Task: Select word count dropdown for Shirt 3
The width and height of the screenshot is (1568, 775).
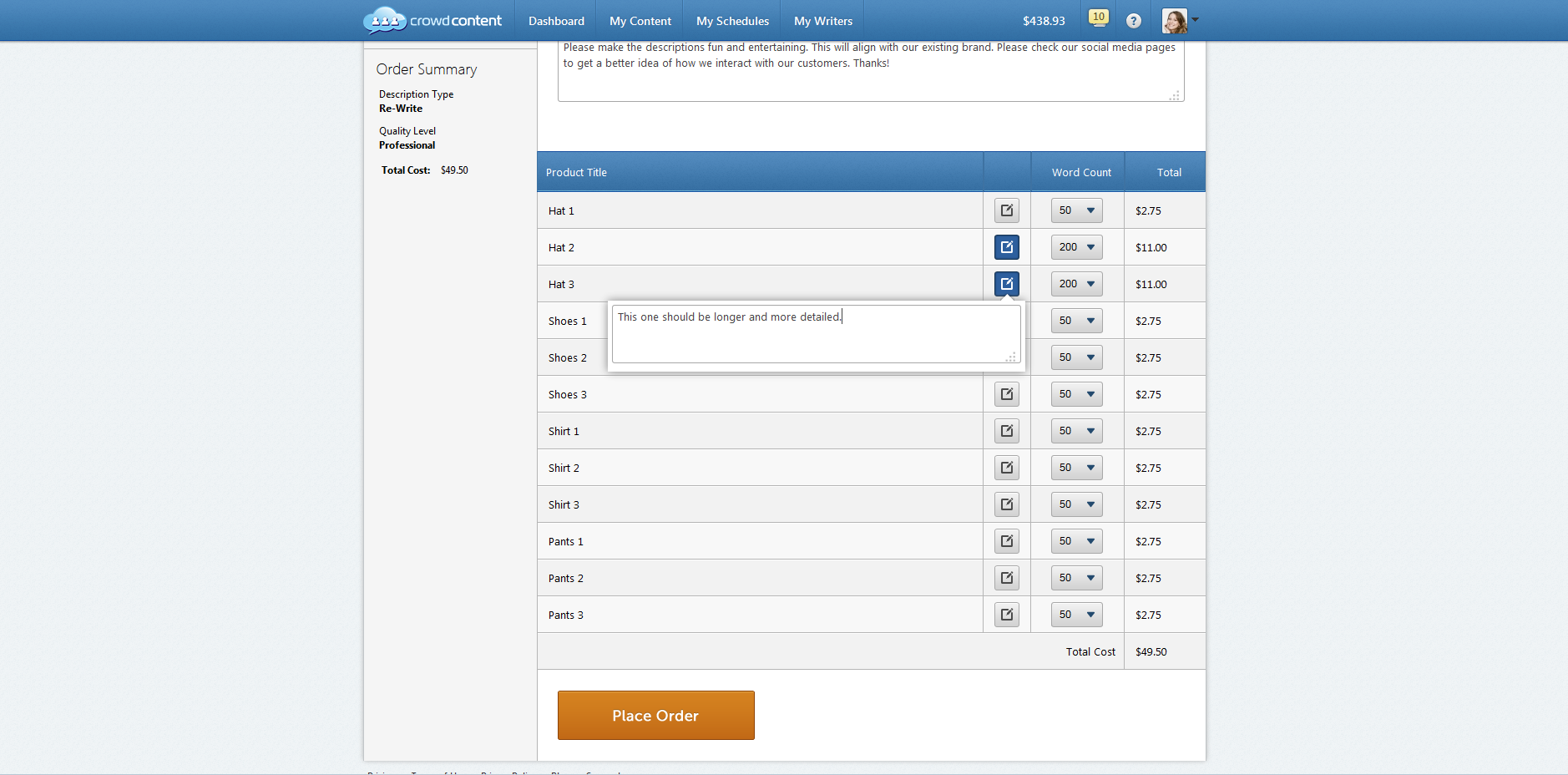Action: 1076,504
